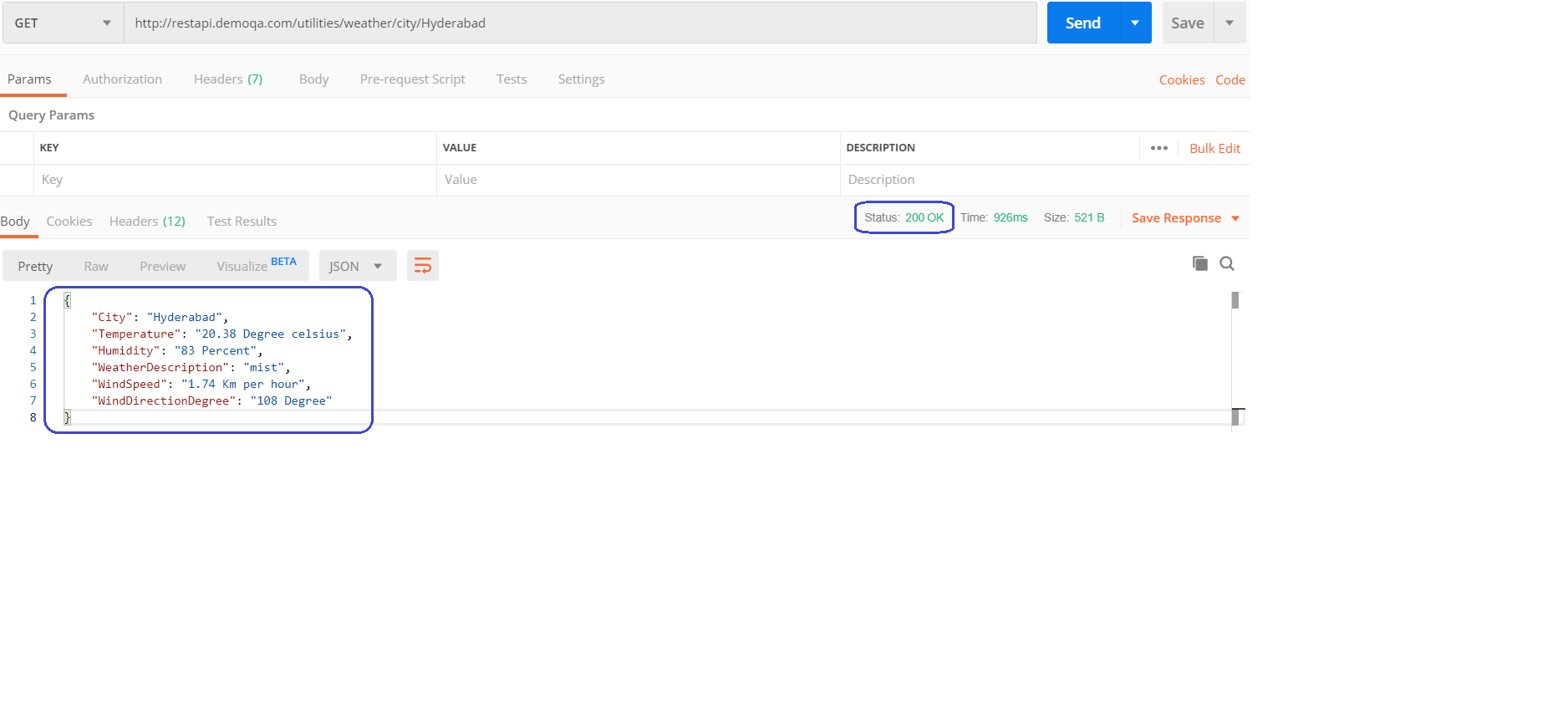The width and height of the screenshot is (1568, 709).
Task: Open search in response body
Action: point(1227,263)
